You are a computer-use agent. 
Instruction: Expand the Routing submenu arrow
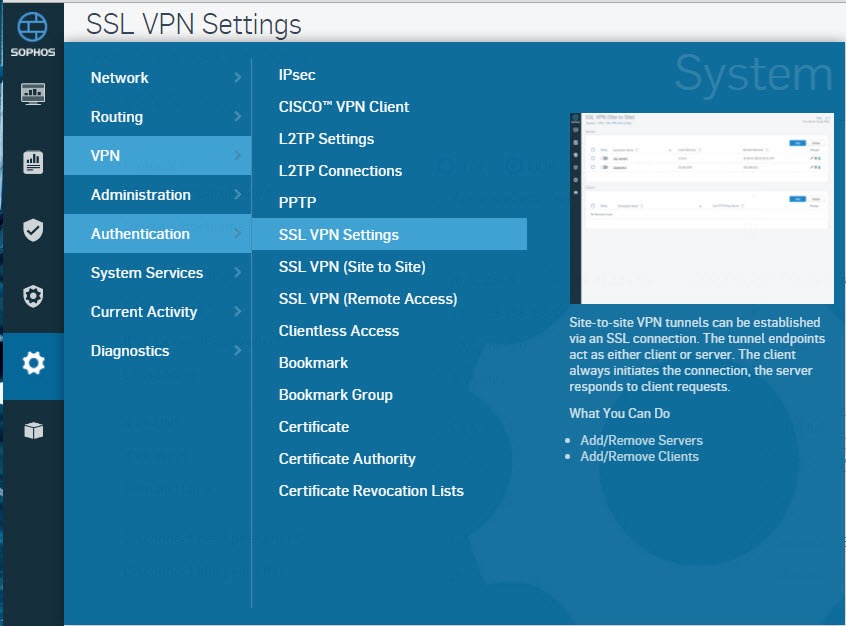tap(237, 117)
